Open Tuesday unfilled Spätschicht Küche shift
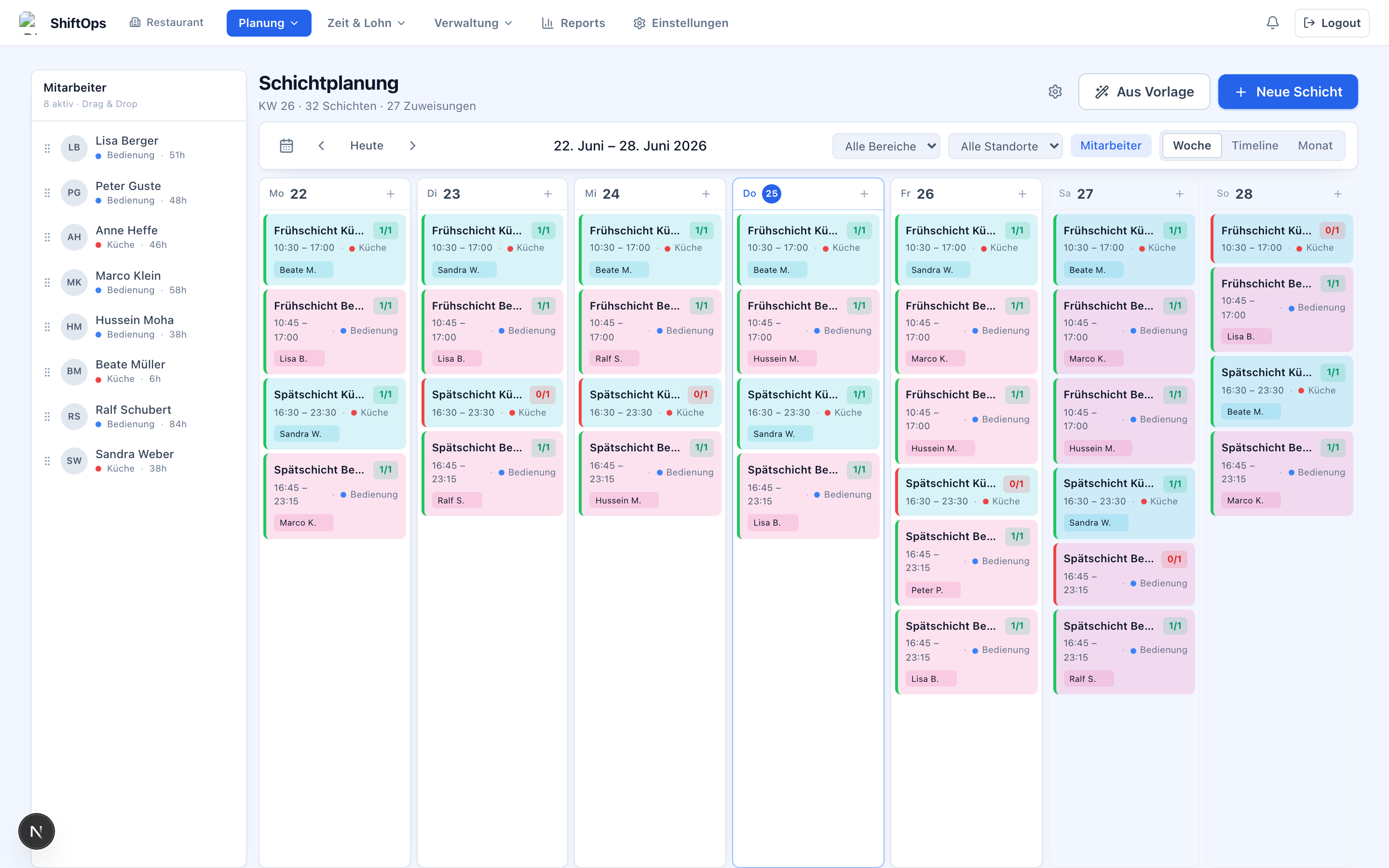Image resolution: width=1389 pixels, height=868 pixels. click(x=492, y=403)
